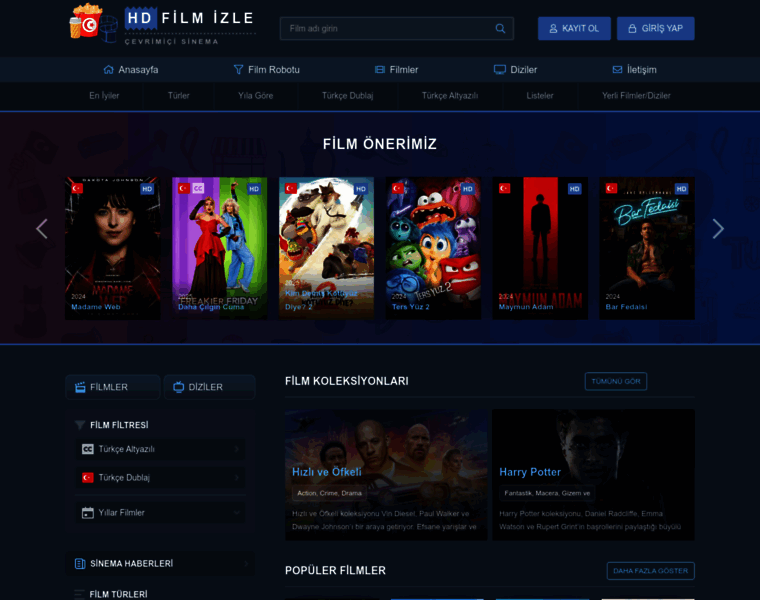Click the TÜMÜNÜ GÖR button
760x600 pixels.
pyautogui.click(x=616, y=381)
